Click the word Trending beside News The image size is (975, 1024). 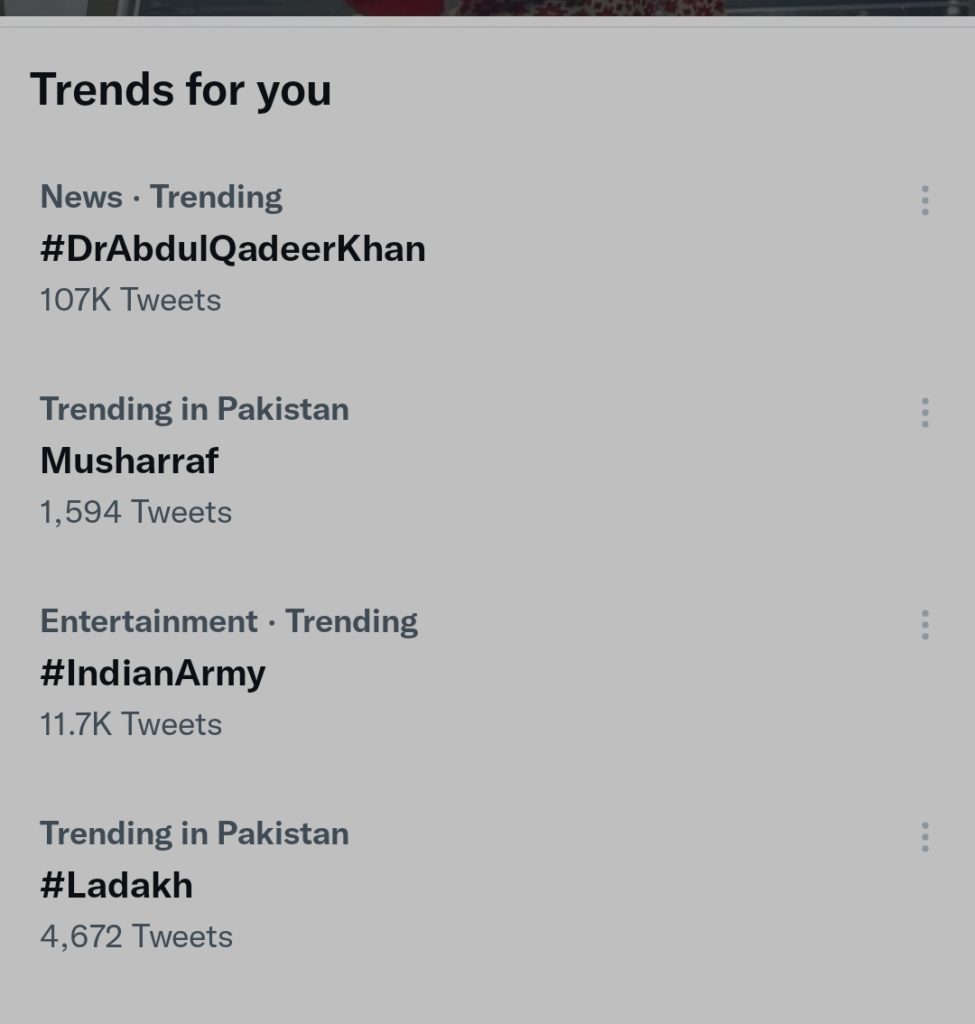point(216,197)
